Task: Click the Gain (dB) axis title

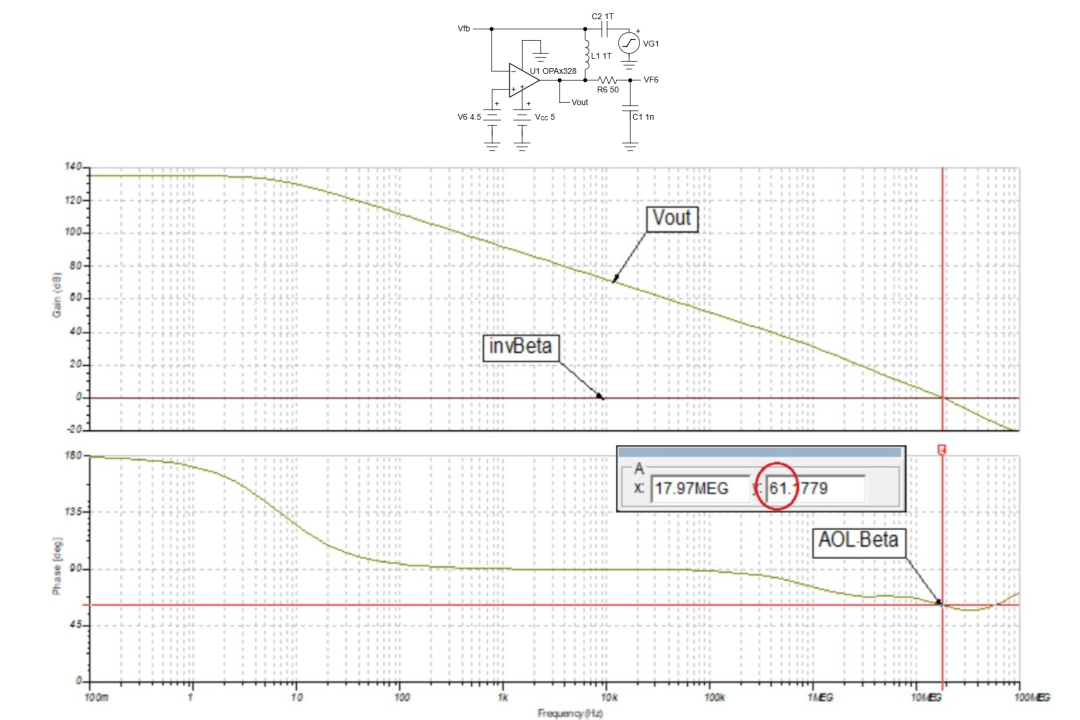Action: tap(56, 295)
